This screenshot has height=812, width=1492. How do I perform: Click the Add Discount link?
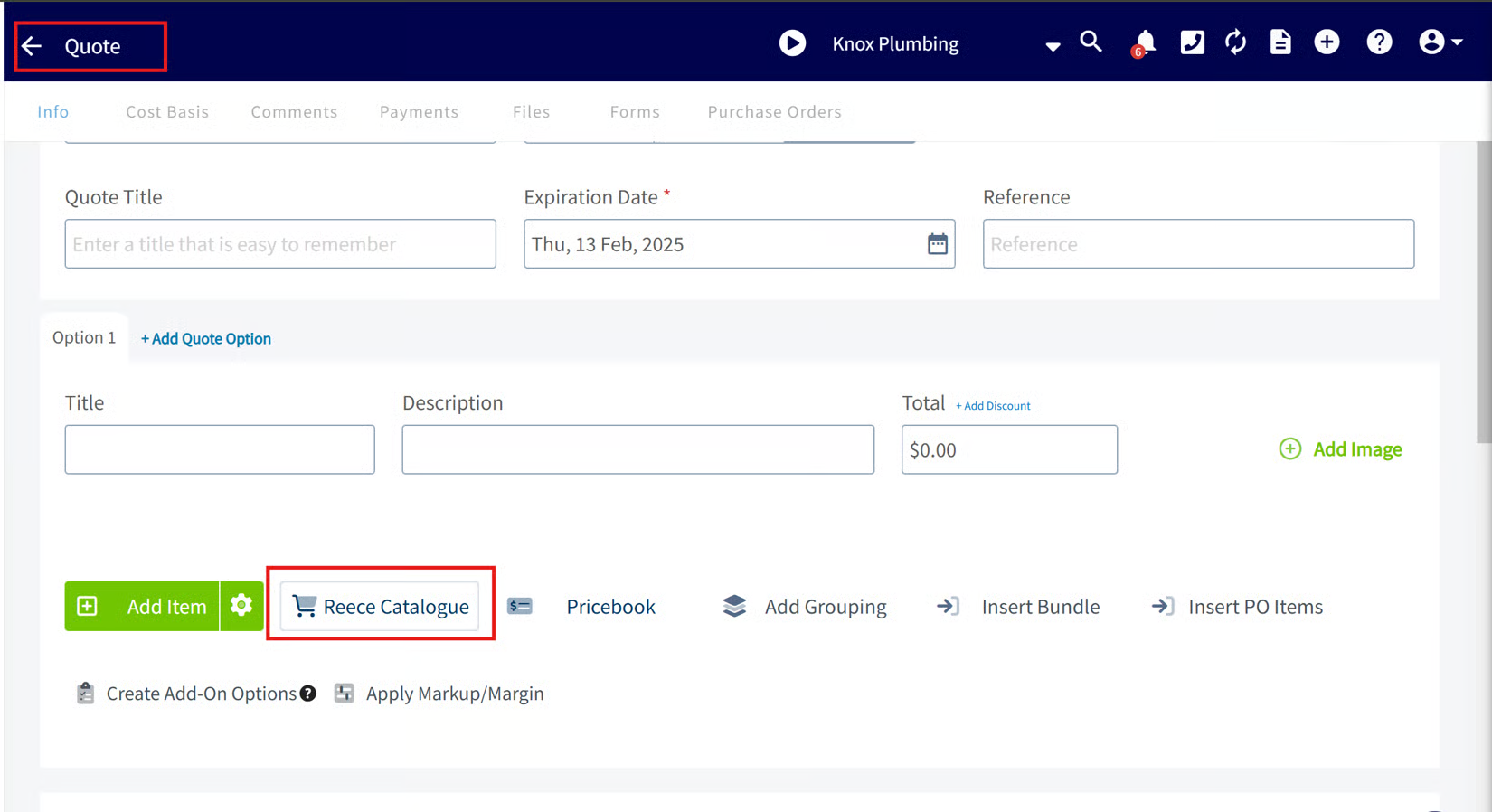pyautogui.click(x=993, y=406)
